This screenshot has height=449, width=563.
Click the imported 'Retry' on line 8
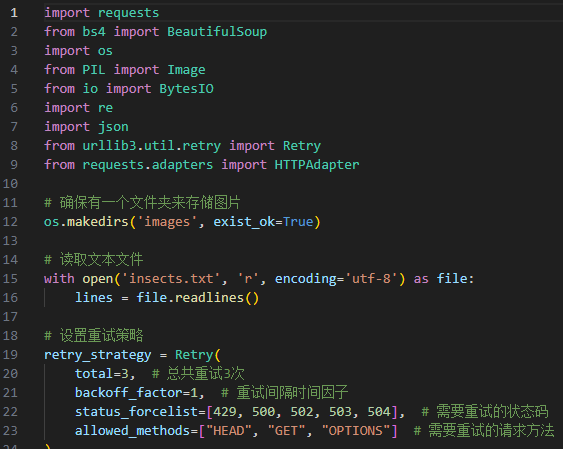pos(302,146)
